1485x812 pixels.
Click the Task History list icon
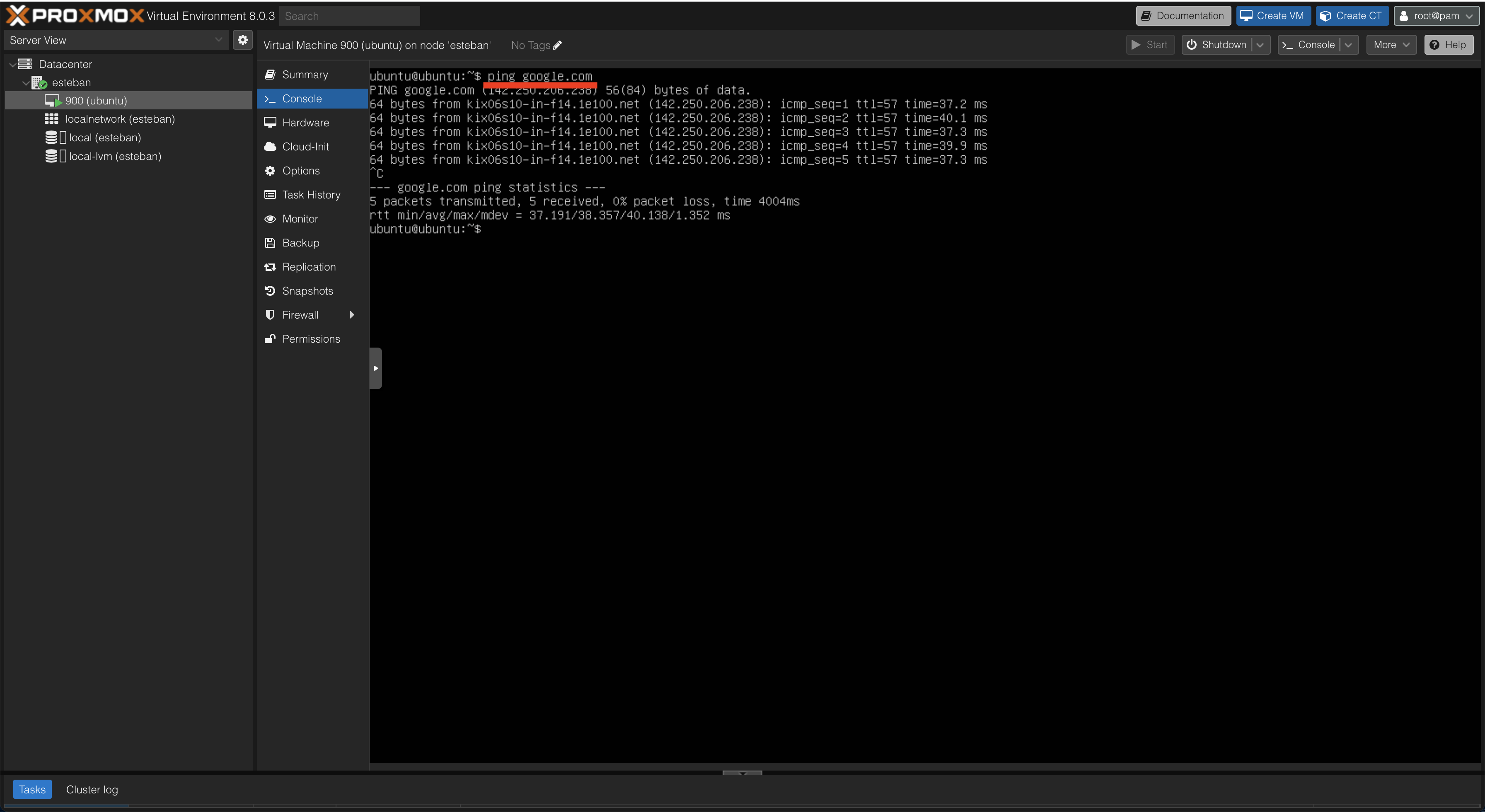click(270, 195)
